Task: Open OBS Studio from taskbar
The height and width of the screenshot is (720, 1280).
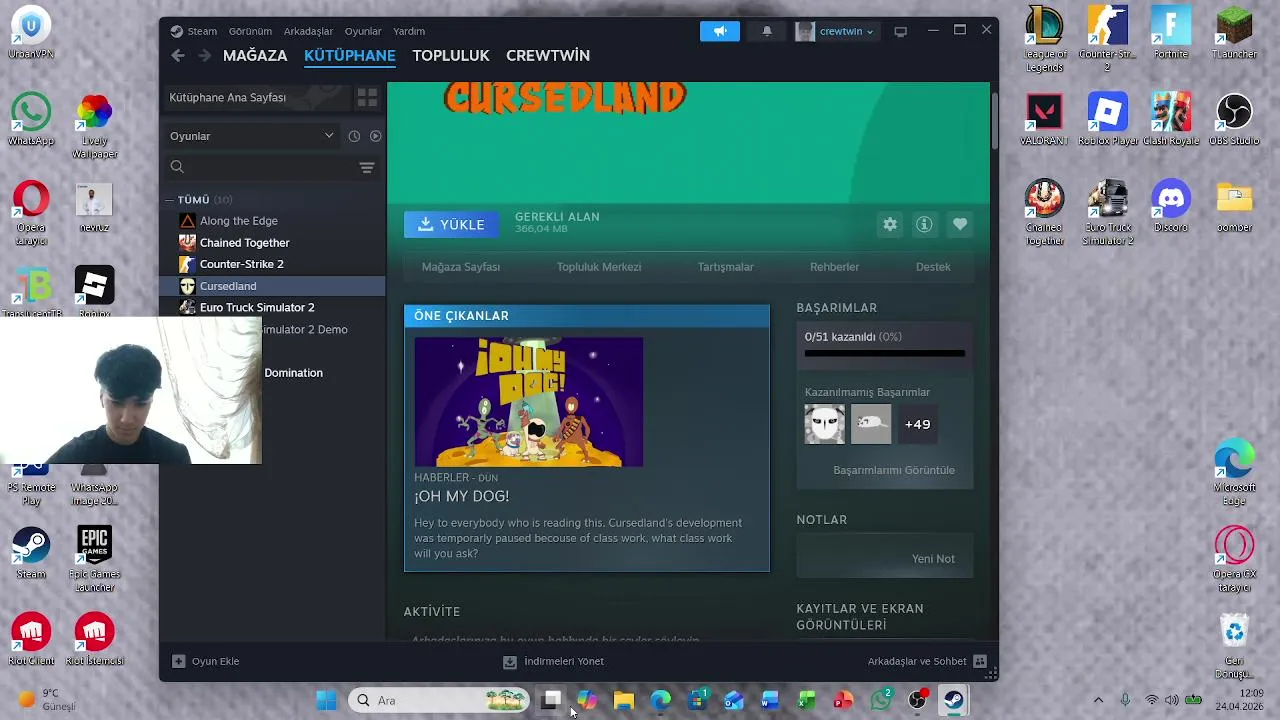Action: (917, 700)
